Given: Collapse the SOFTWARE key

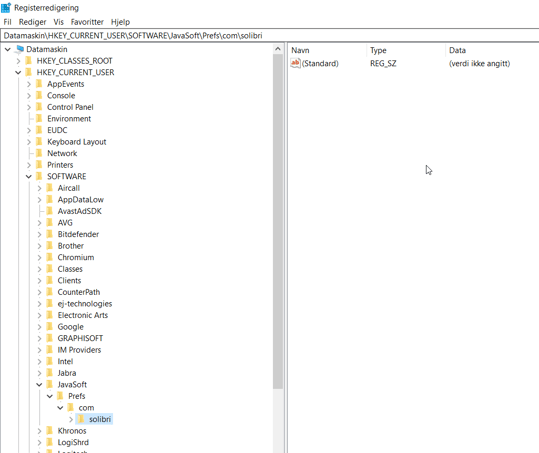Looking at the screenshot, I should (29, 177).
